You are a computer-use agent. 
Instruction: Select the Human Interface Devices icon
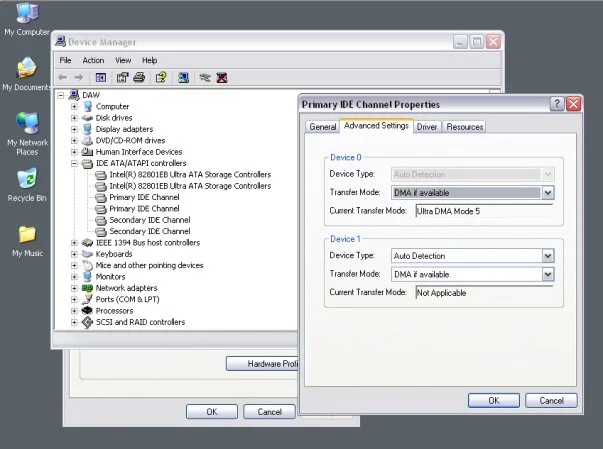[87, 151]
